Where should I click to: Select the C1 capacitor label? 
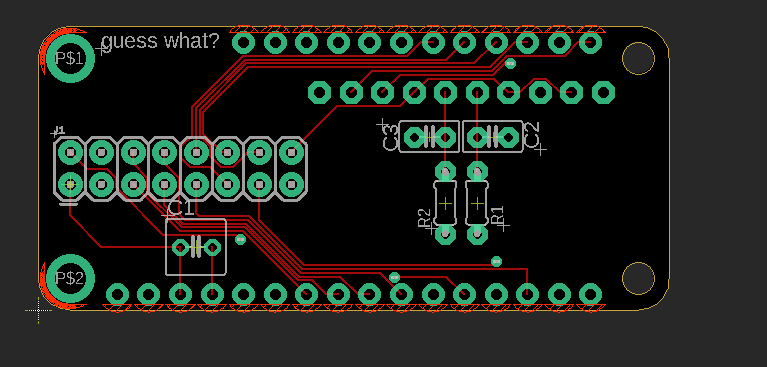point(180,208)
